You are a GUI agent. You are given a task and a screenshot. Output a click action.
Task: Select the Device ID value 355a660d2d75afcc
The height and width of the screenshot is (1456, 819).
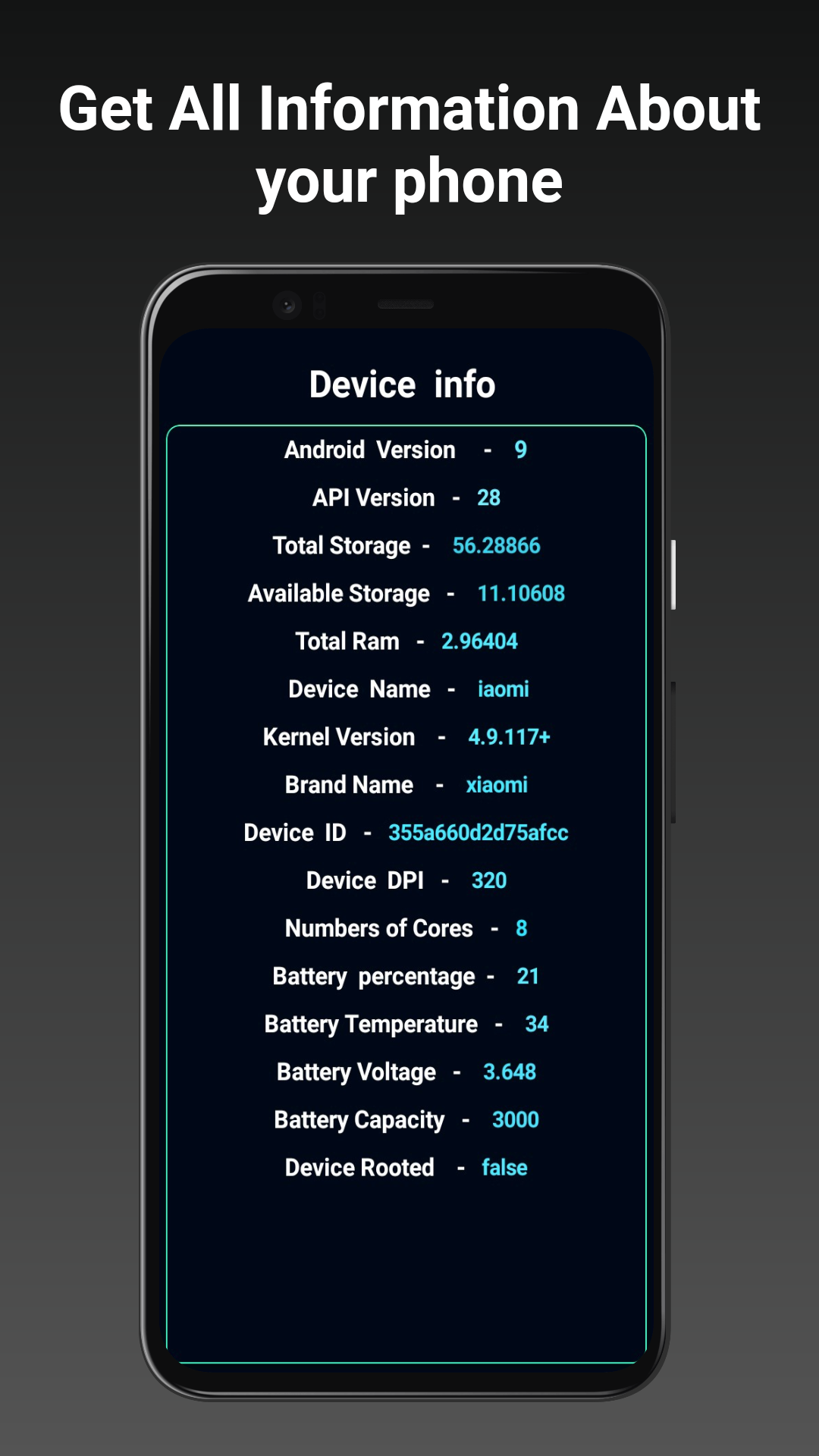coord(478,832)
